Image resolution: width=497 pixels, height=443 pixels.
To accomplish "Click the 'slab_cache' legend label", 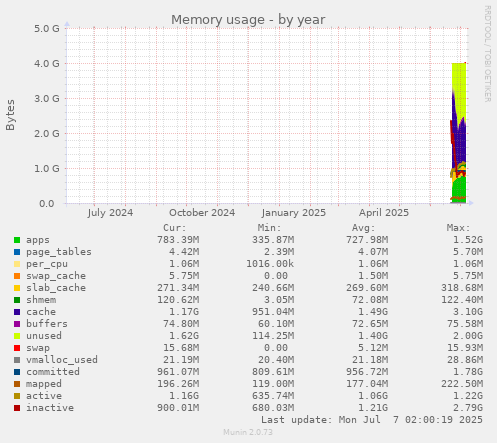I will point(56,288).
